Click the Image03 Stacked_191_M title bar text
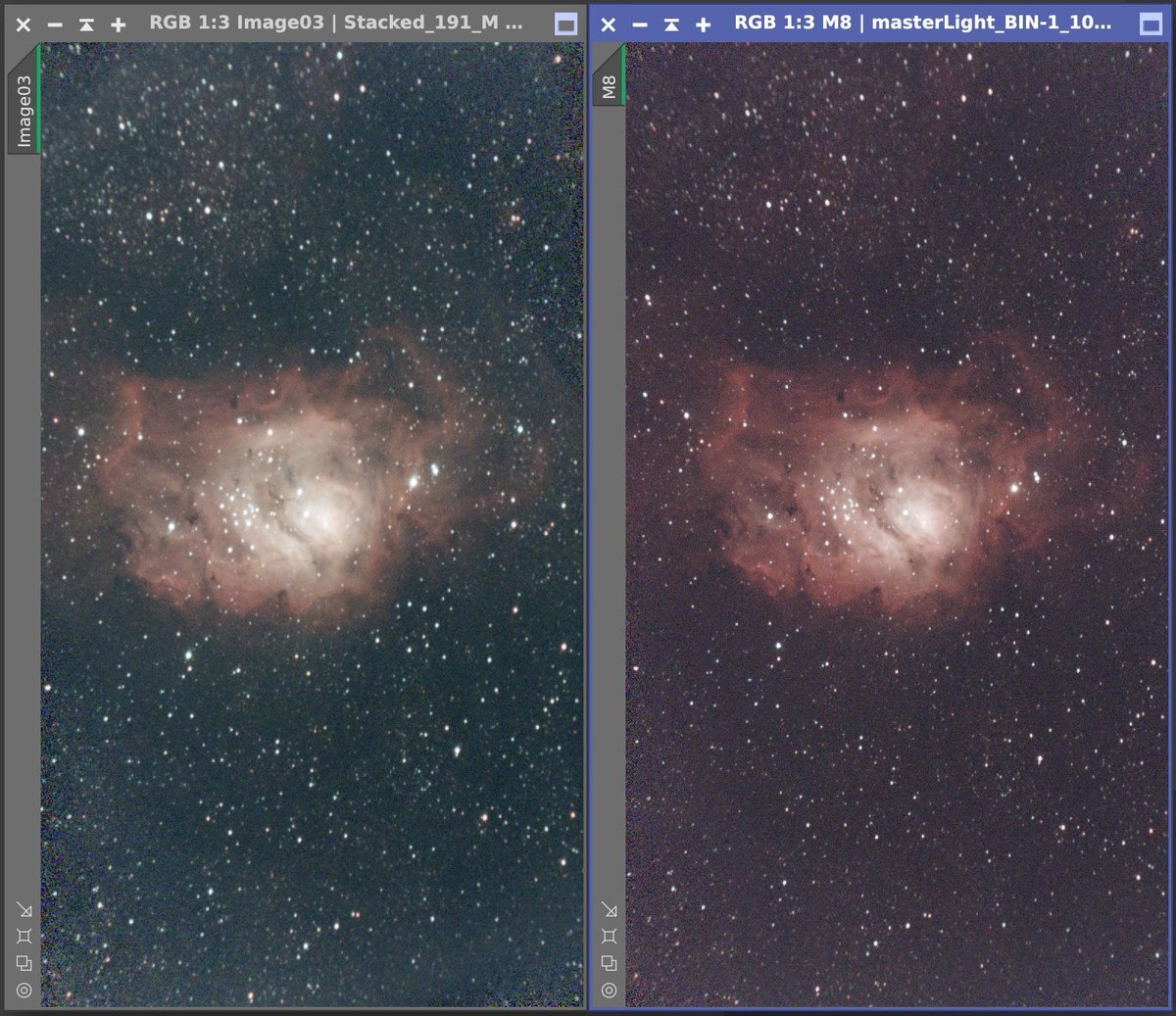This screenshot has width=1176, height=1016. point(336,23)
